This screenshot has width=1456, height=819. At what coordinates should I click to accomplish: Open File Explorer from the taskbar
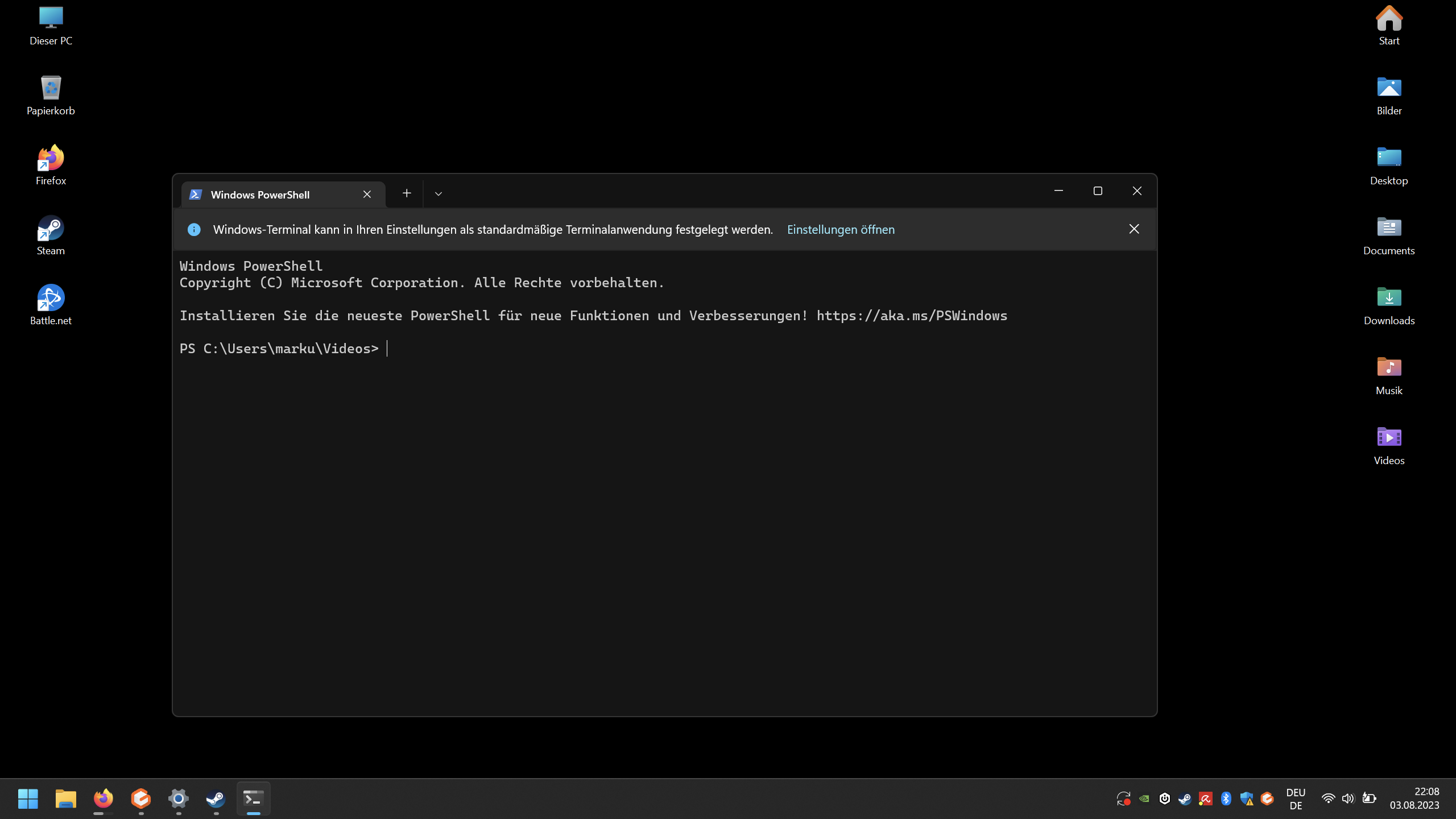tap(65, 799)
